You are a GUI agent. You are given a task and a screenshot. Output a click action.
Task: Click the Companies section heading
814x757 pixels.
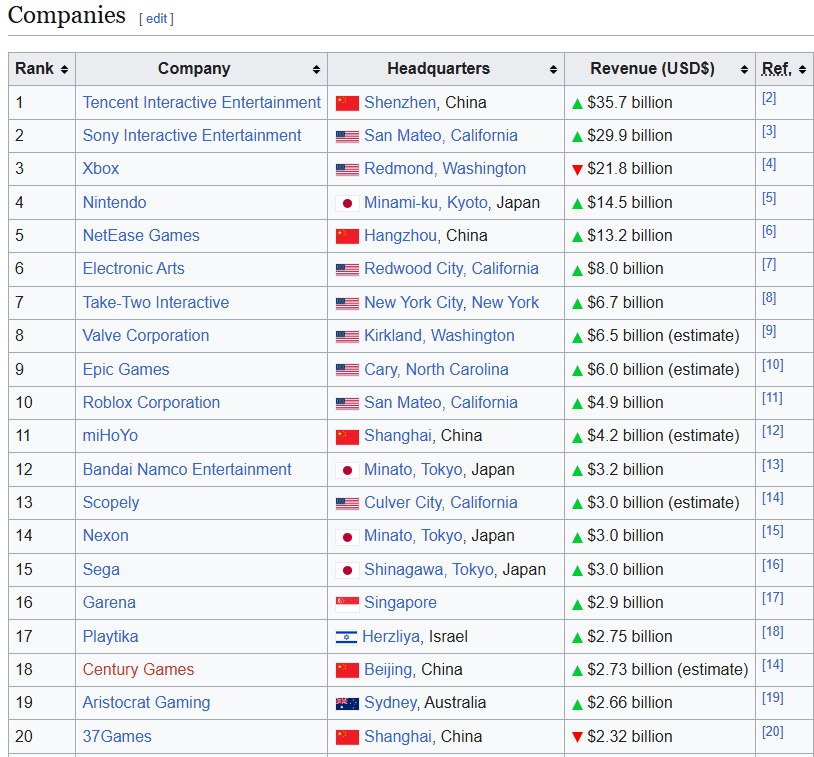[66, 15]
